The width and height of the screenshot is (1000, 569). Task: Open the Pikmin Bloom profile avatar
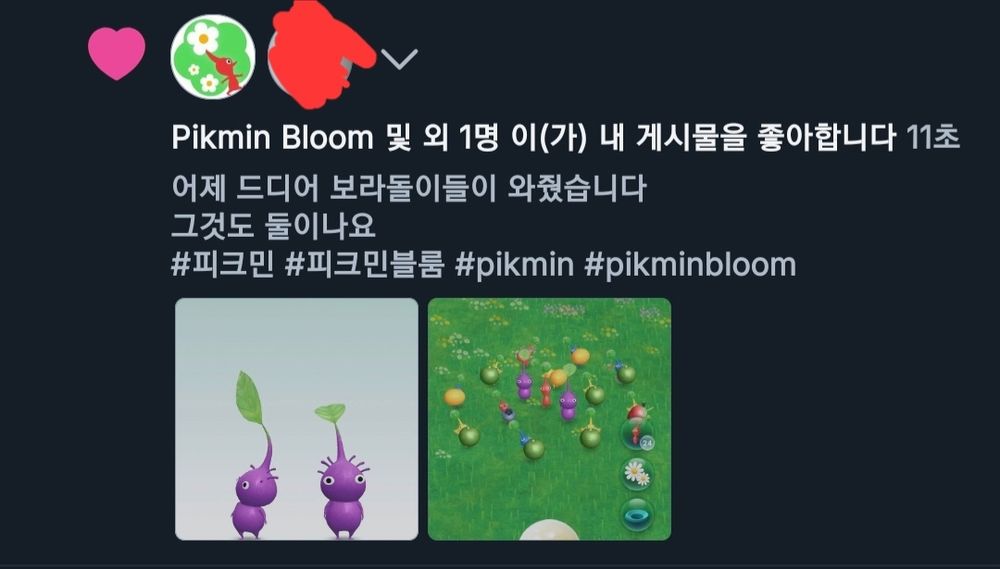[x=213, y=57]
